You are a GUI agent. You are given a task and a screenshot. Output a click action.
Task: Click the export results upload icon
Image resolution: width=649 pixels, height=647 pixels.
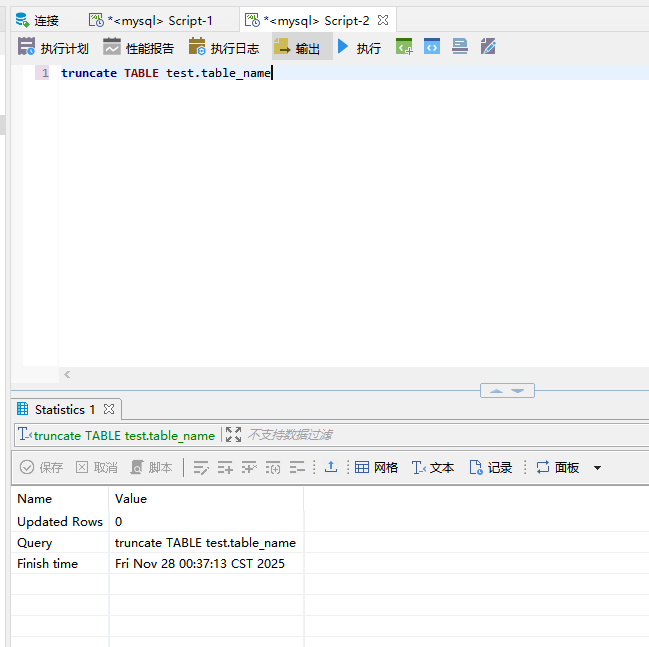point(331,467)
